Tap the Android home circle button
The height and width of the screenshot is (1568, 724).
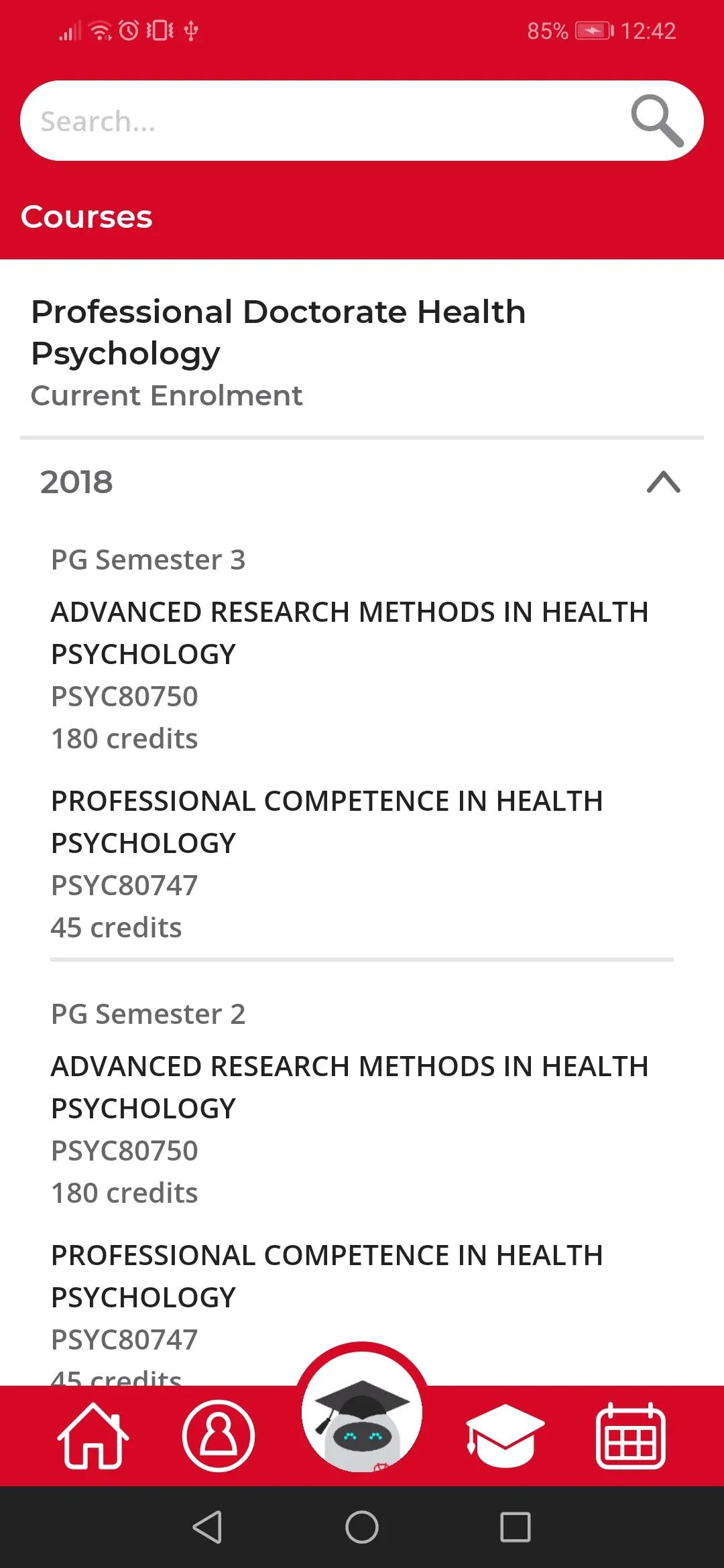pos(362,1527)
